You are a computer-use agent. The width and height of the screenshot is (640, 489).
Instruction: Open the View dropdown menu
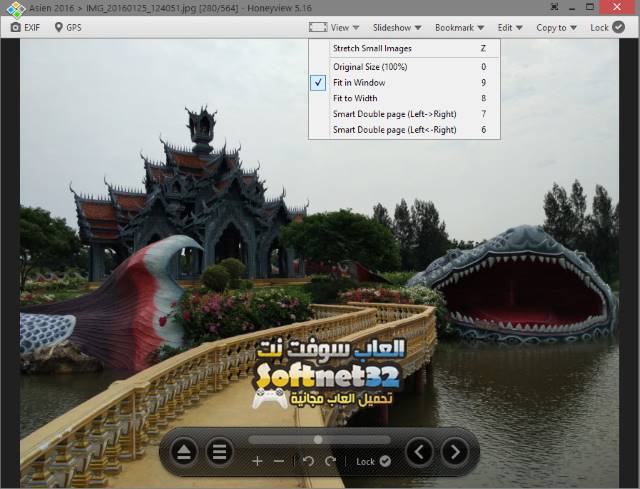[345, 27]
